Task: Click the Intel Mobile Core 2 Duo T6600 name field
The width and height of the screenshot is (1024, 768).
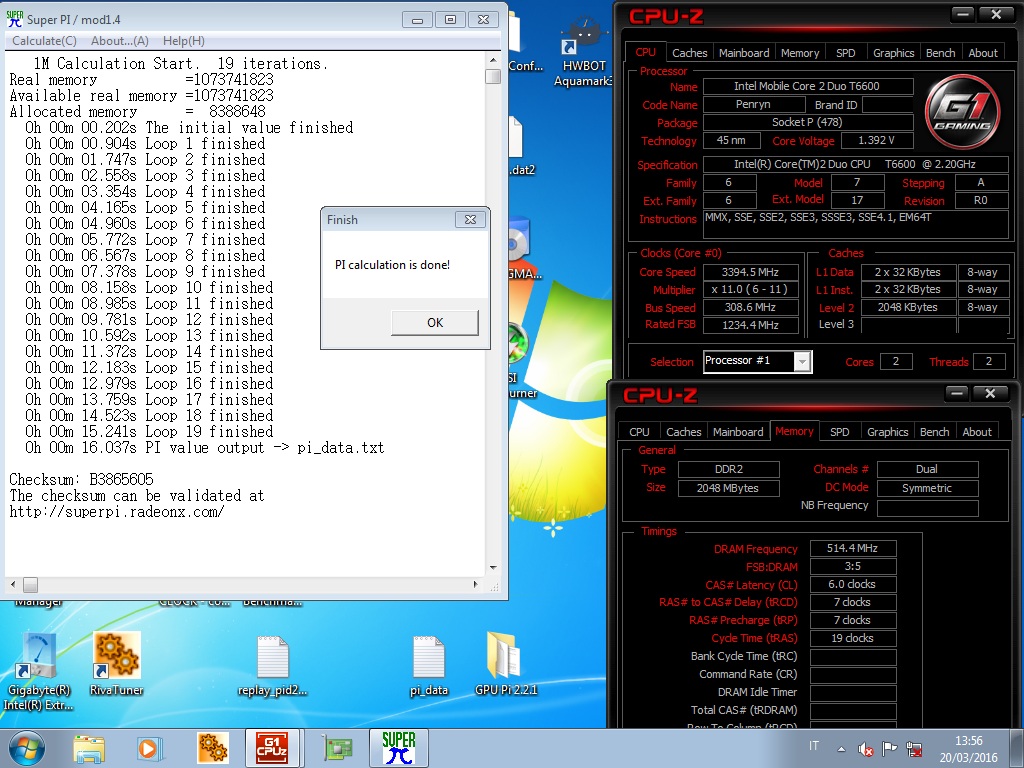Action: tap(808, 86)
